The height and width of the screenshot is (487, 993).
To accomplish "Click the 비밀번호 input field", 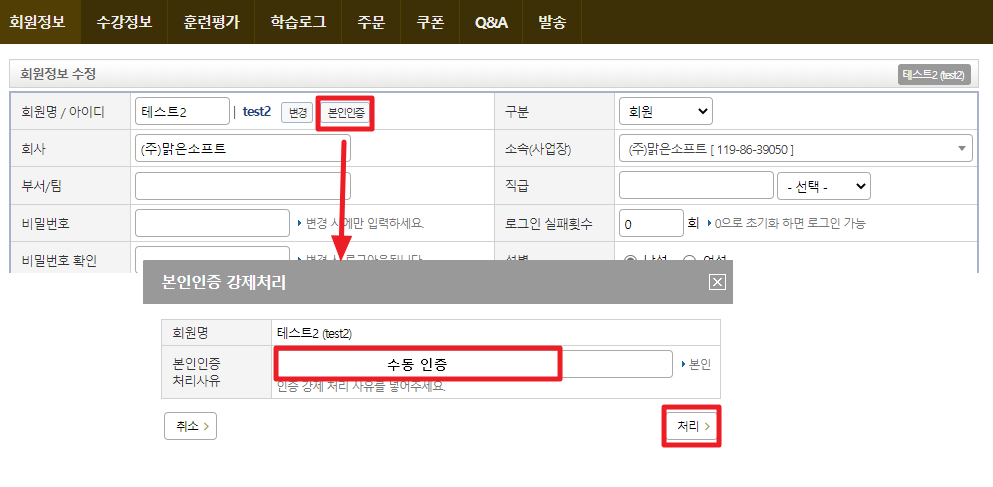I will pos(212,223).
